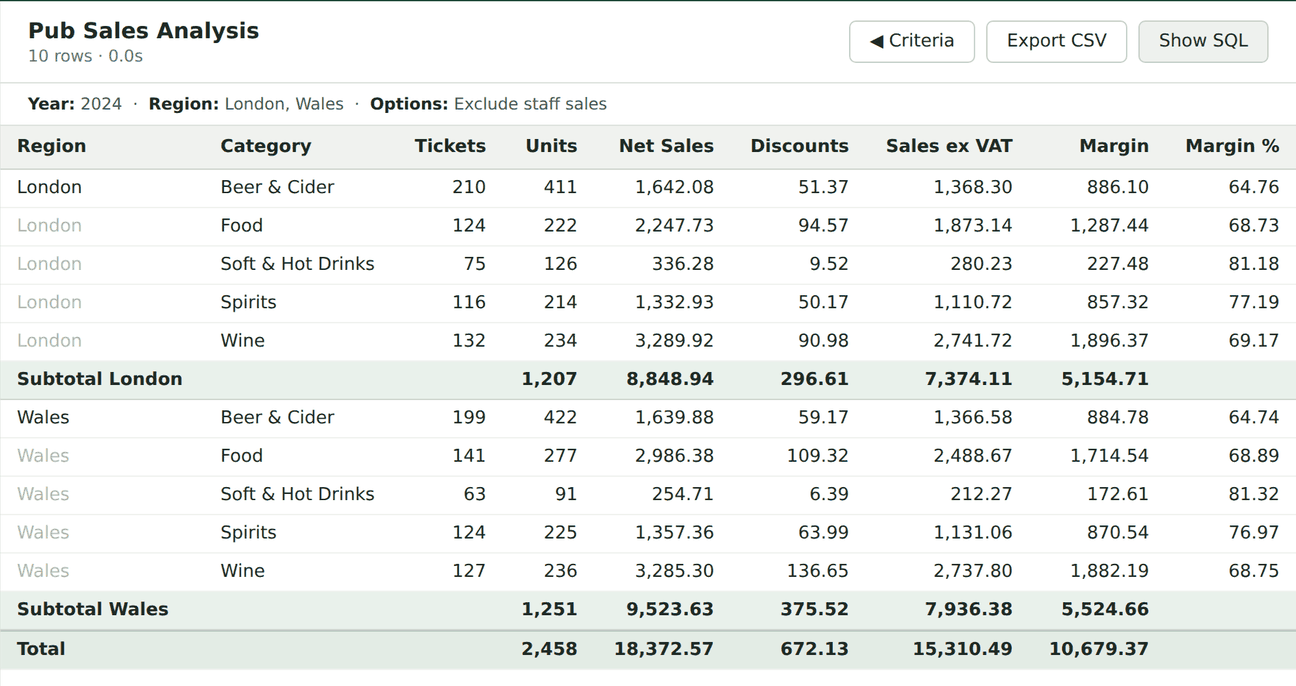
Task: Sort by the Units column header
Action: 551,146
